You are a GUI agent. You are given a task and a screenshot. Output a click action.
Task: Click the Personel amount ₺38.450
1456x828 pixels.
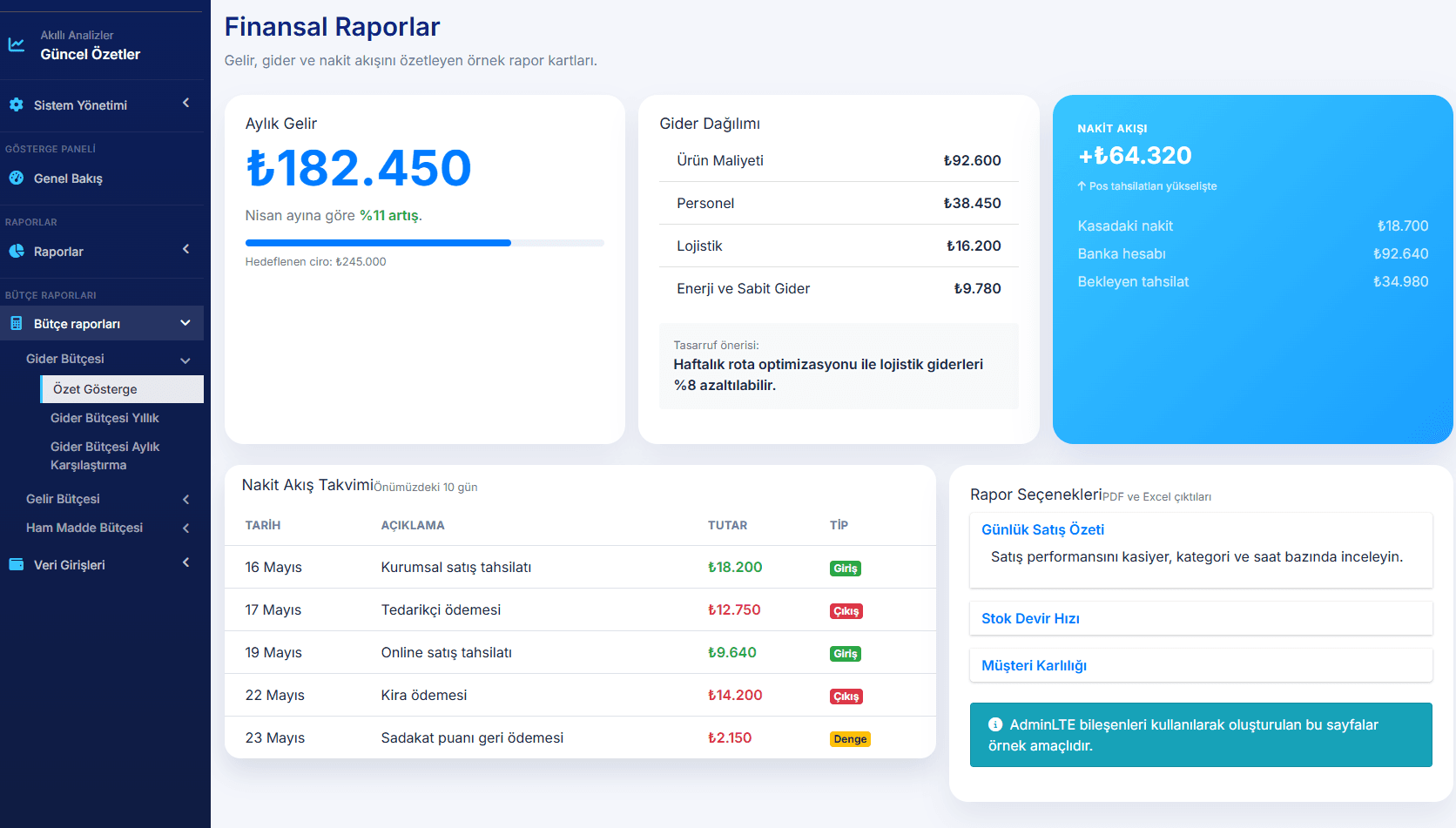tap(972, 203)
